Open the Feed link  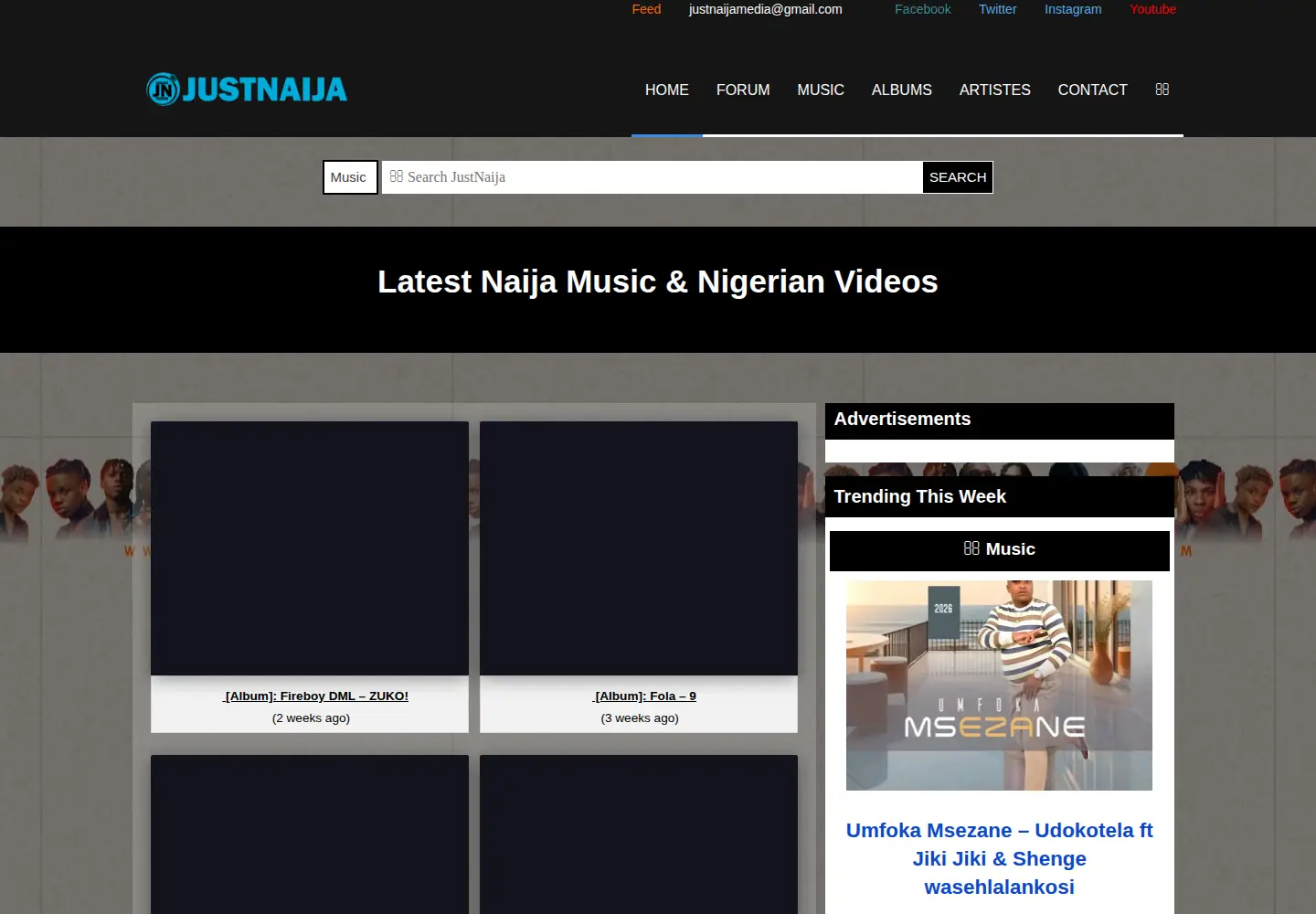pos(646,9)
